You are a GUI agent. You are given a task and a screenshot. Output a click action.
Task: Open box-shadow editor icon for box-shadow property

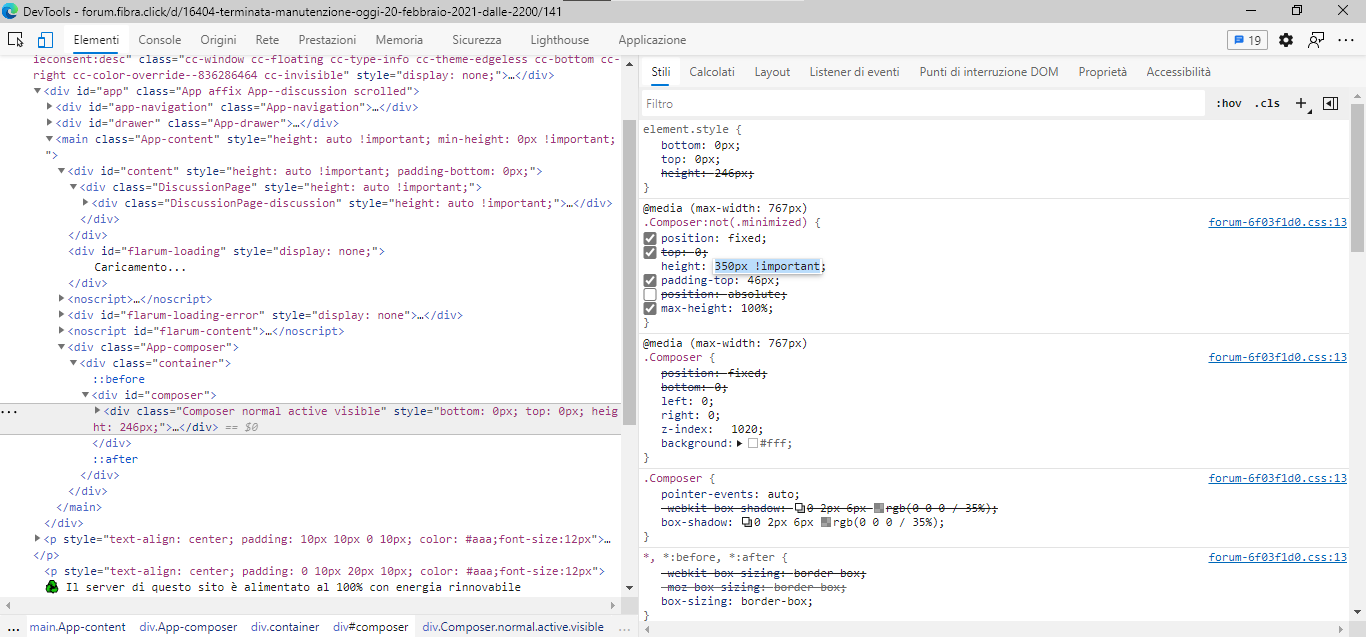[747, 522]
